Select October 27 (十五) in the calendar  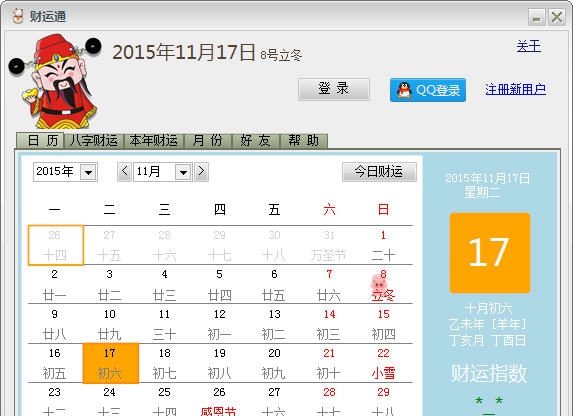pyautogui.click(x=110, y=245)
